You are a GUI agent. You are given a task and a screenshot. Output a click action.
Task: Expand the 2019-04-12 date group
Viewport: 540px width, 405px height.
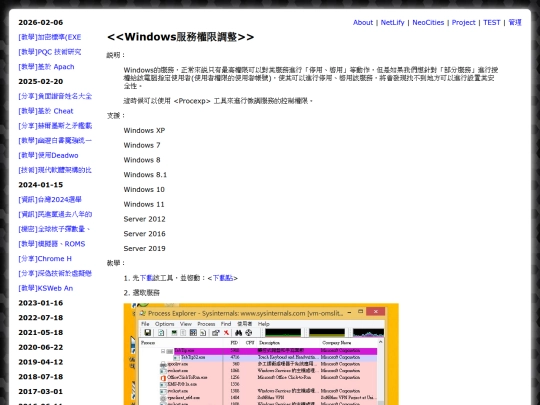point(41,362)
